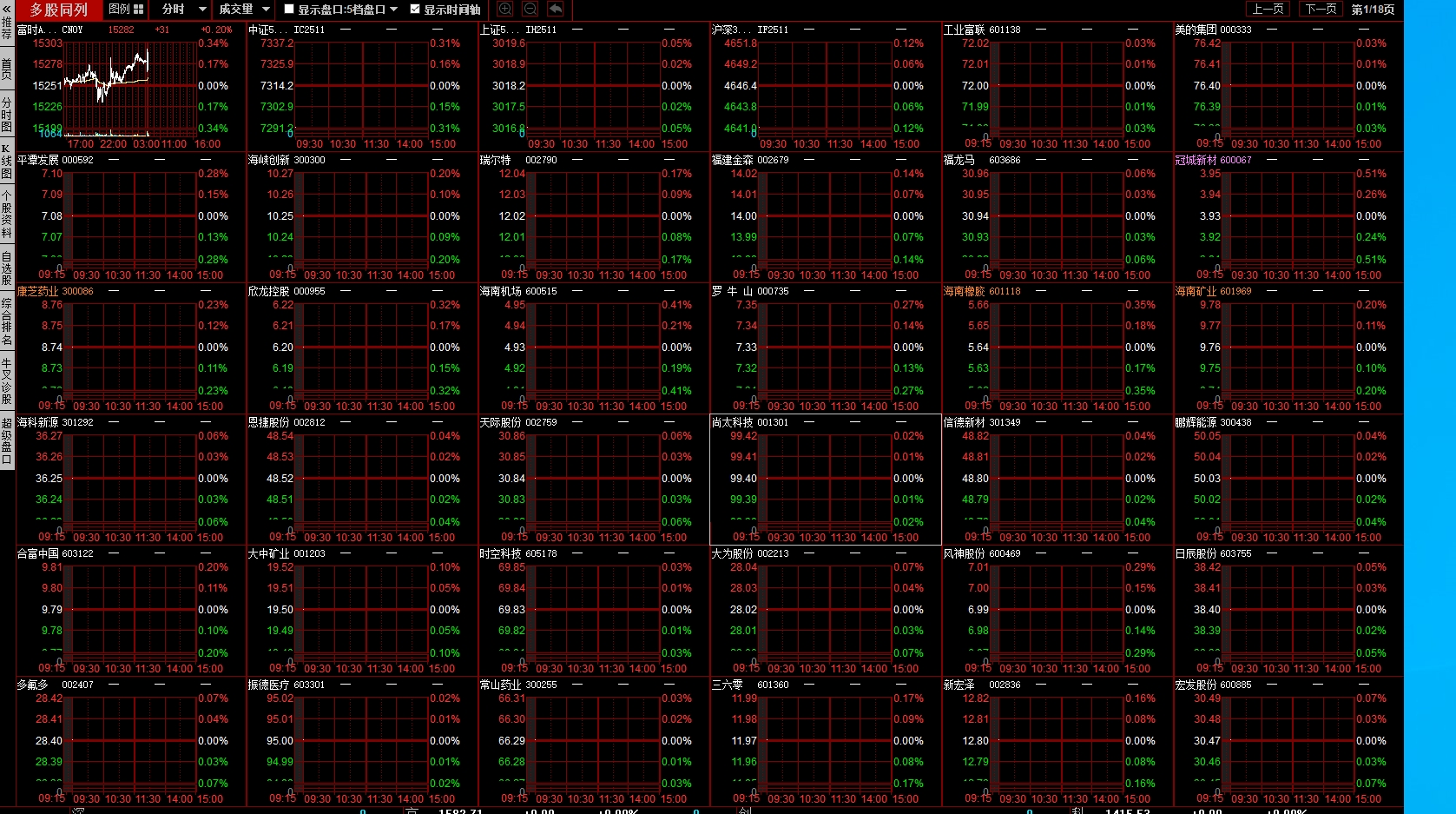The image size is (1456, 814).
Task: Select the 冠城新材 600067 chart panel
Action: (x=1288, y=217)
